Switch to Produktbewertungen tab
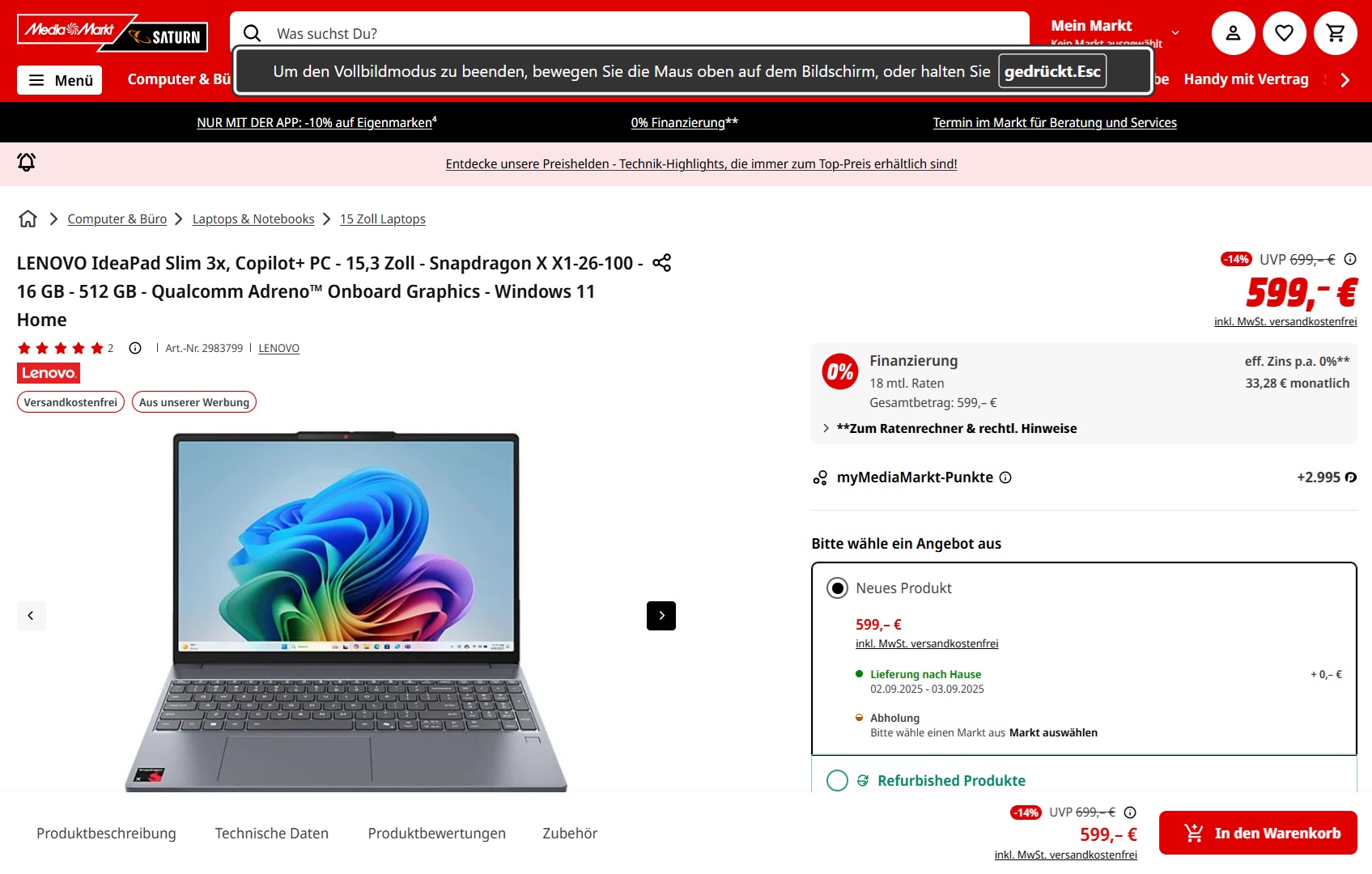The image size is (1372, 874). point(437,834)
